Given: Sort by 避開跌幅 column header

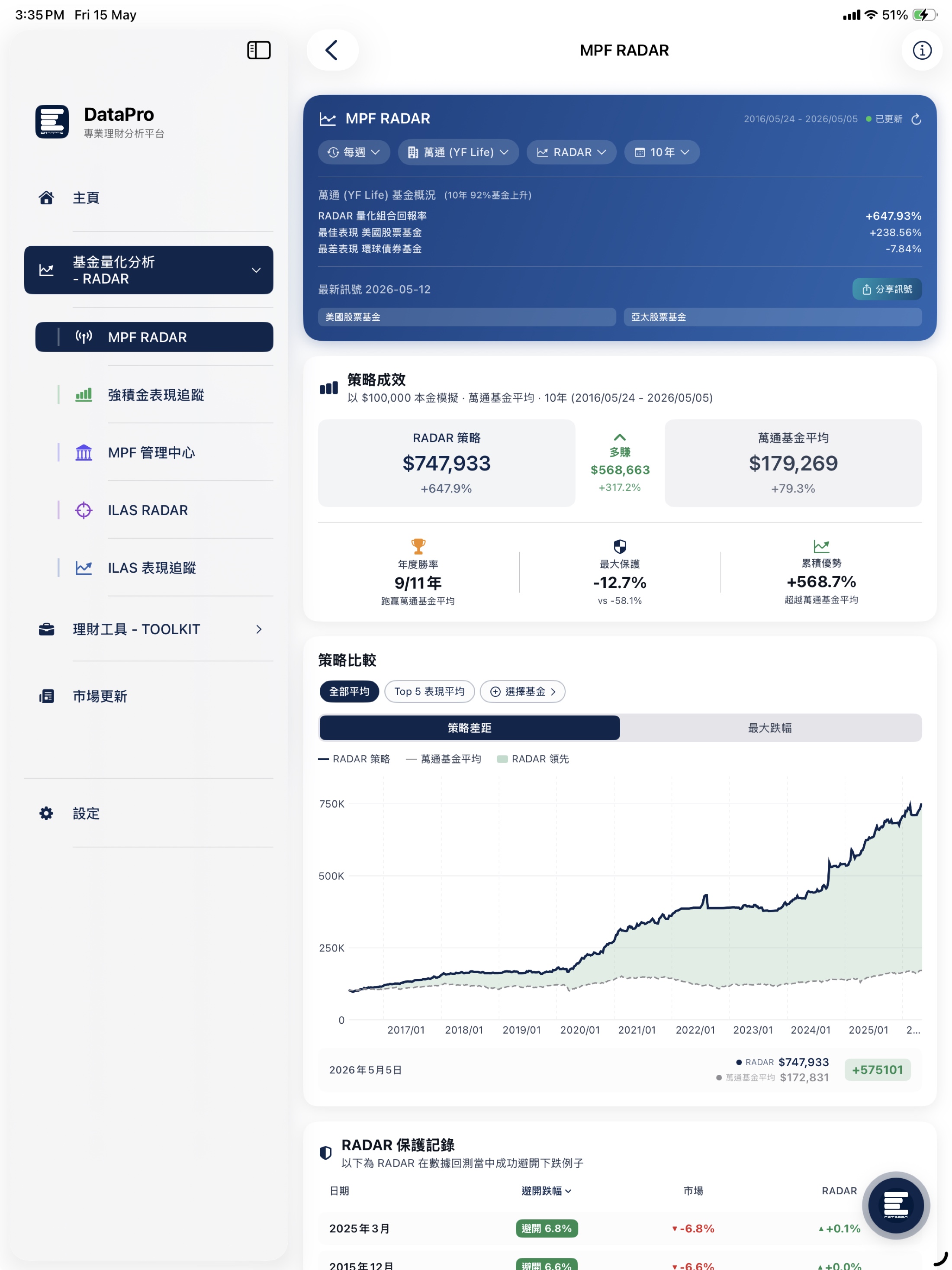Looking at the screenshot, I should [x=546, y=1191].
